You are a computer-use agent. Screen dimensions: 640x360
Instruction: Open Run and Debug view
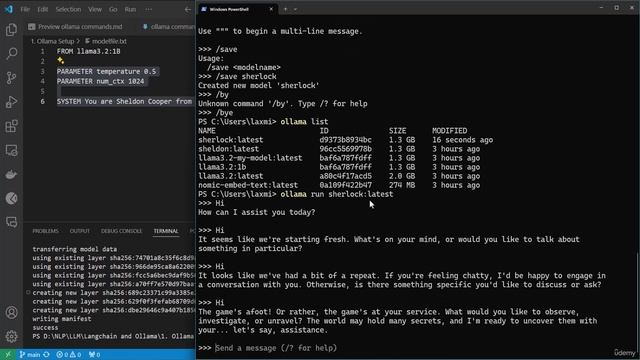pyautogui.click(x=11, y=102)
